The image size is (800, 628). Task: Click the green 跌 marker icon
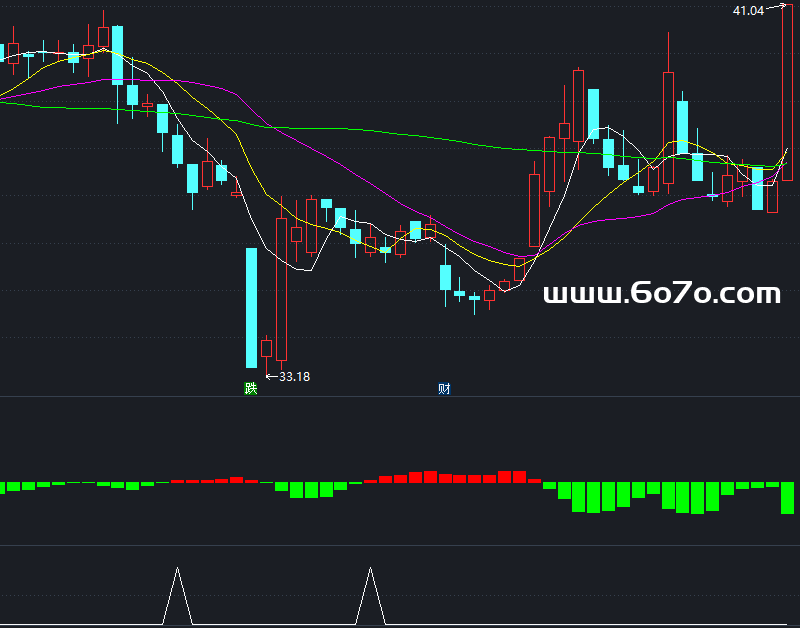point(251,389)
